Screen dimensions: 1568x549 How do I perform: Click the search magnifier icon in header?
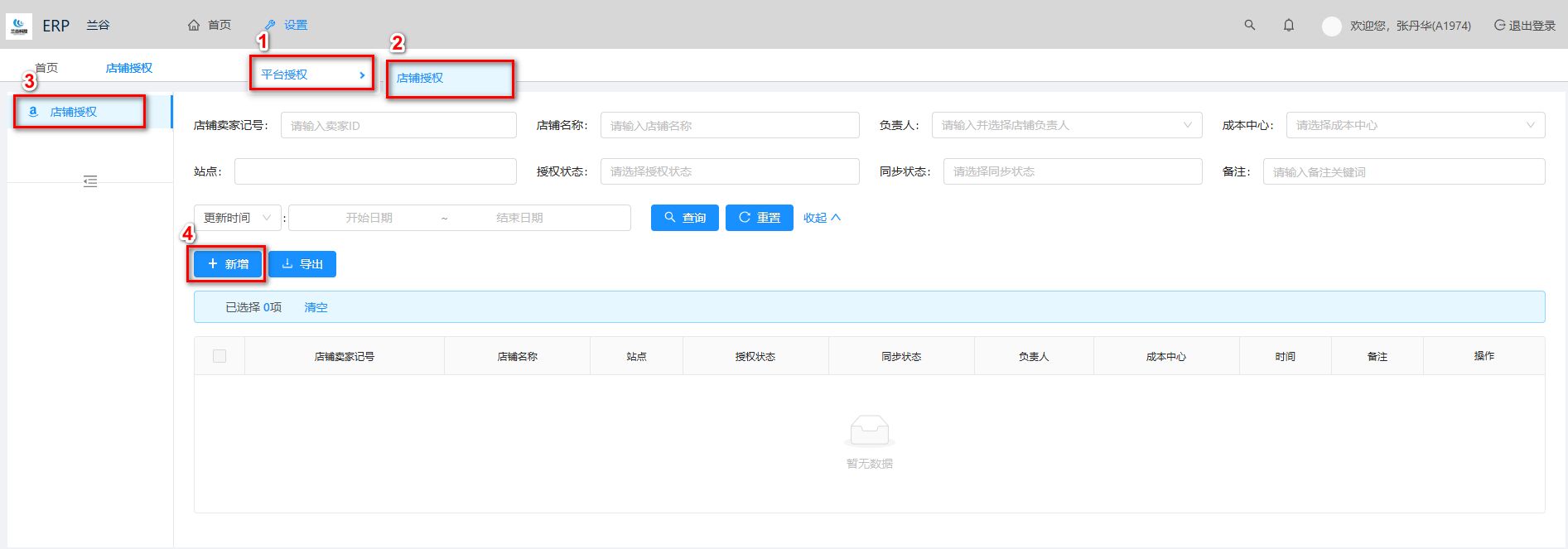(1249, 25)
